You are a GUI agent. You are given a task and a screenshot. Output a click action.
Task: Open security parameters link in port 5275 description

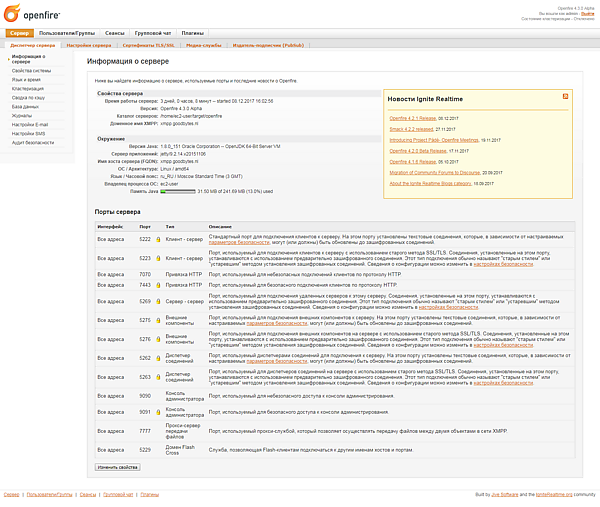coord(277,323)
